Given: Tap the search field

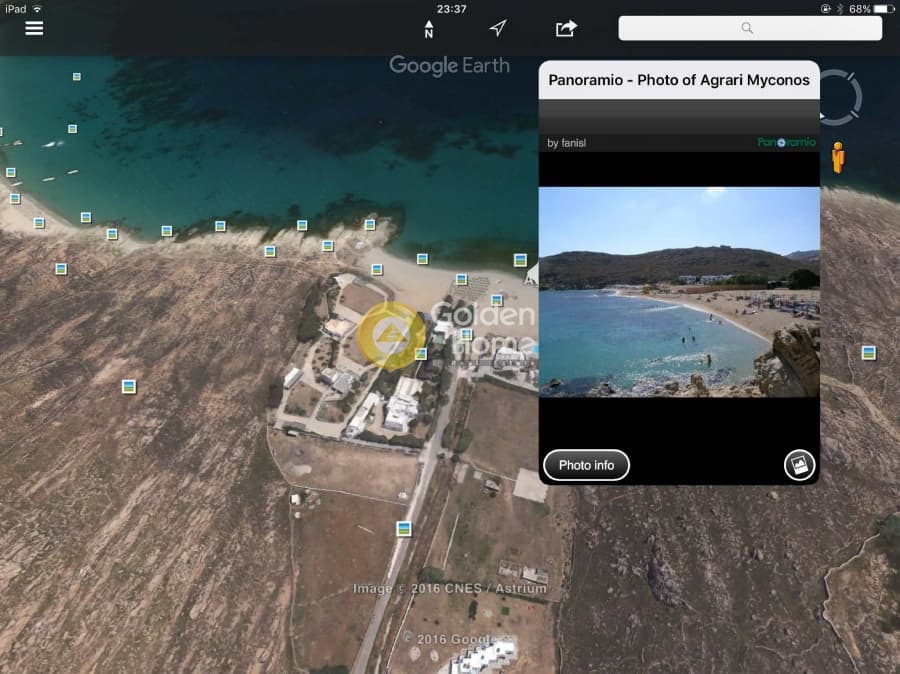Looking at the screenshot, I should coord(750,28).
